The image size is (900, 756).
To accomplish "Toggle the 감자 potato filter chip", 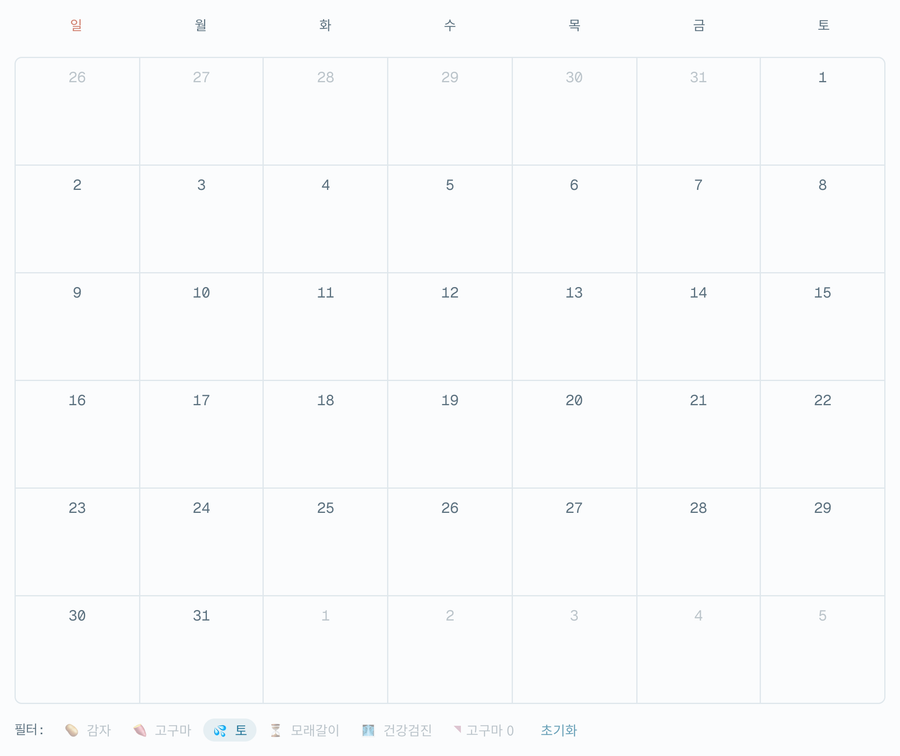I will (88, 730).
